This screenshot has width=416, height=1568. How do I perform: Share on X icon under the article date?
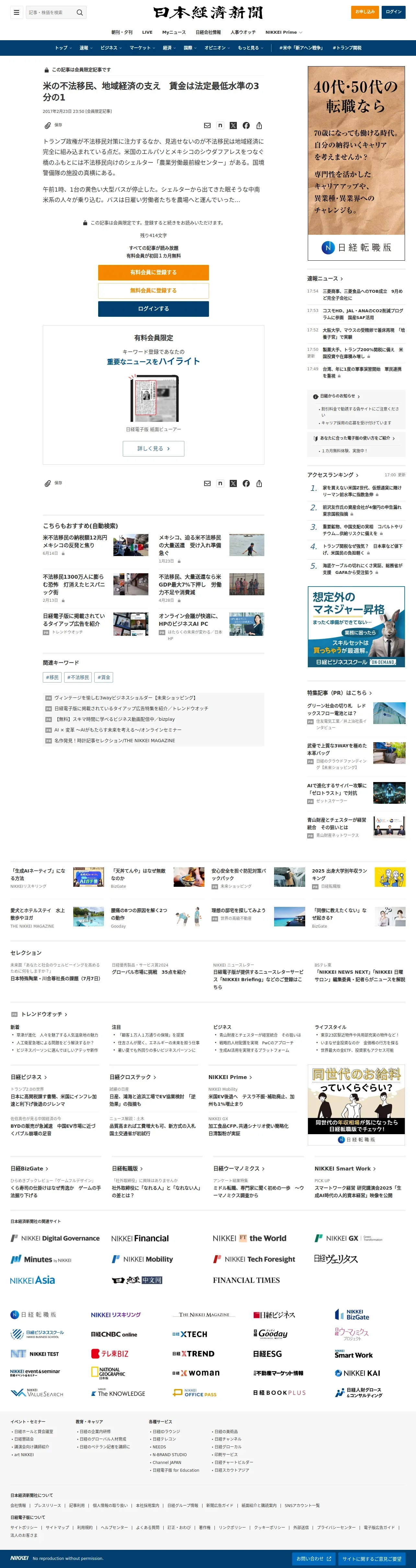click(x=233, y=125)
